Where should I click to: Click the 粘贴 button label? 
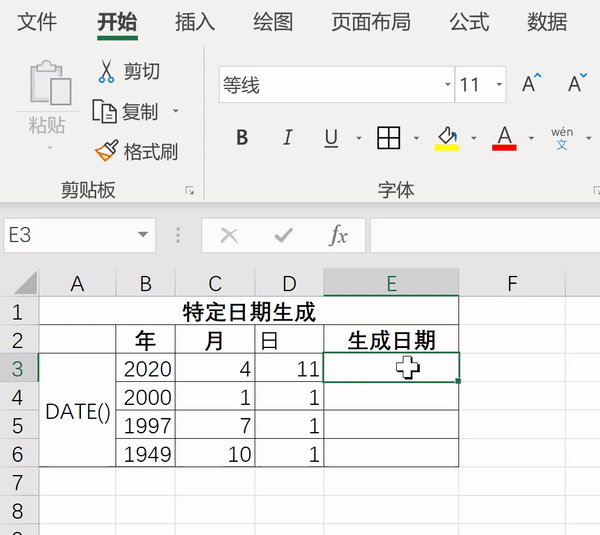pyautogui.click(x=47, y=125)
